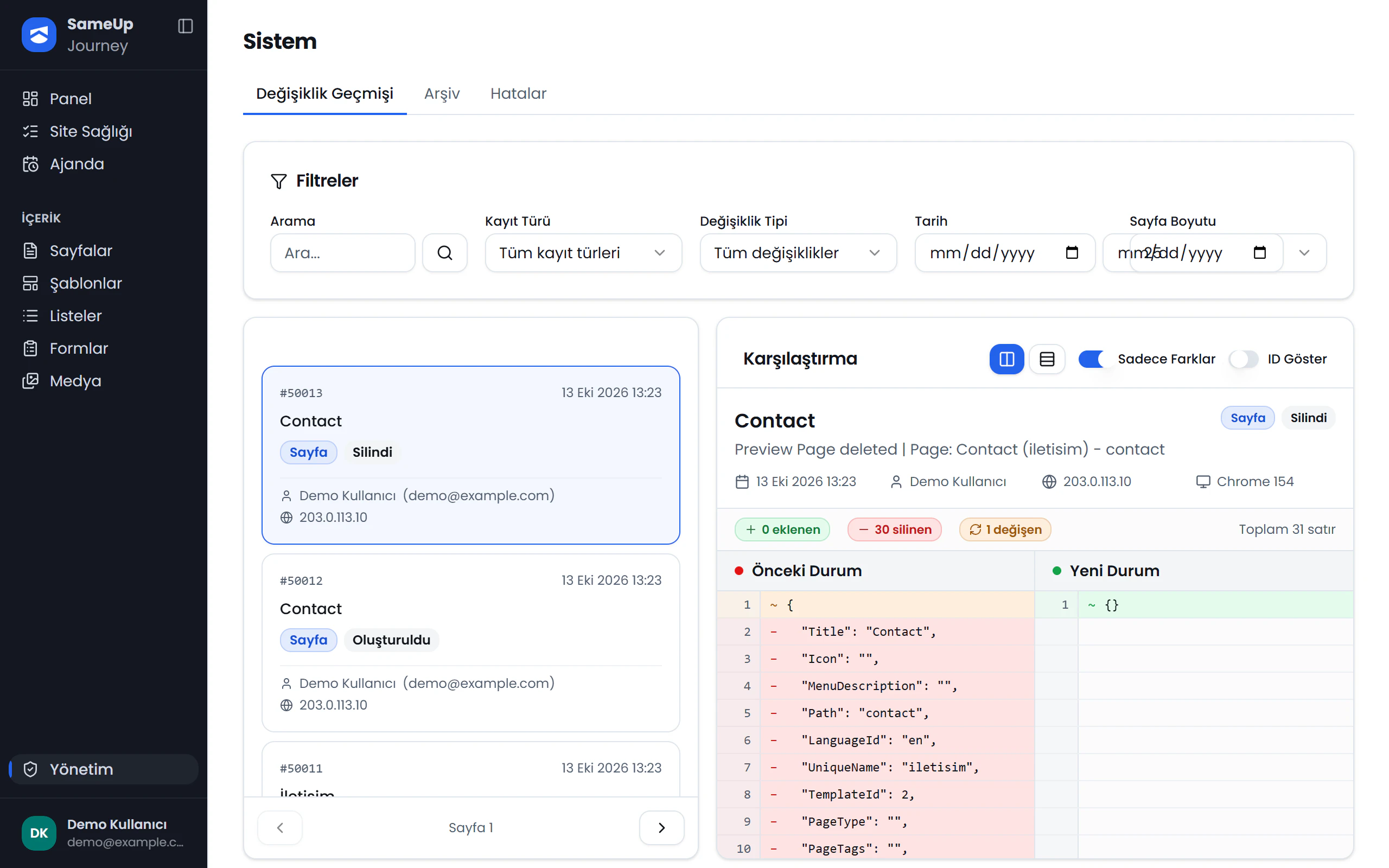Switch to unified rows comparison view
The height and width of the screenshot is (868, 1389).
pyautogui.click(x=1047, y=359)
